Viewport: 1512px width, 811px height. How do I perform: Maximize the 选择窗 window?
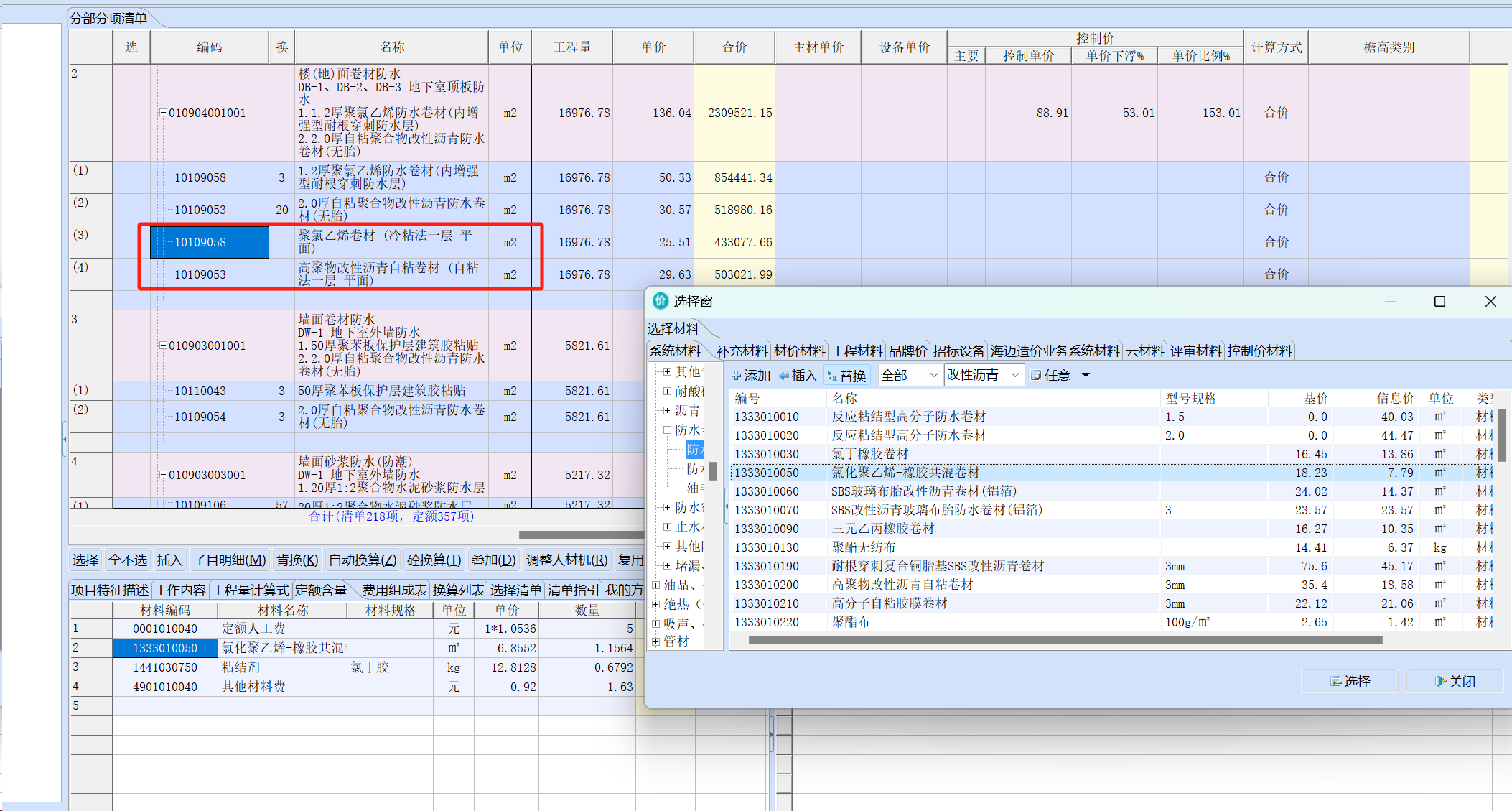[1439, 302]
